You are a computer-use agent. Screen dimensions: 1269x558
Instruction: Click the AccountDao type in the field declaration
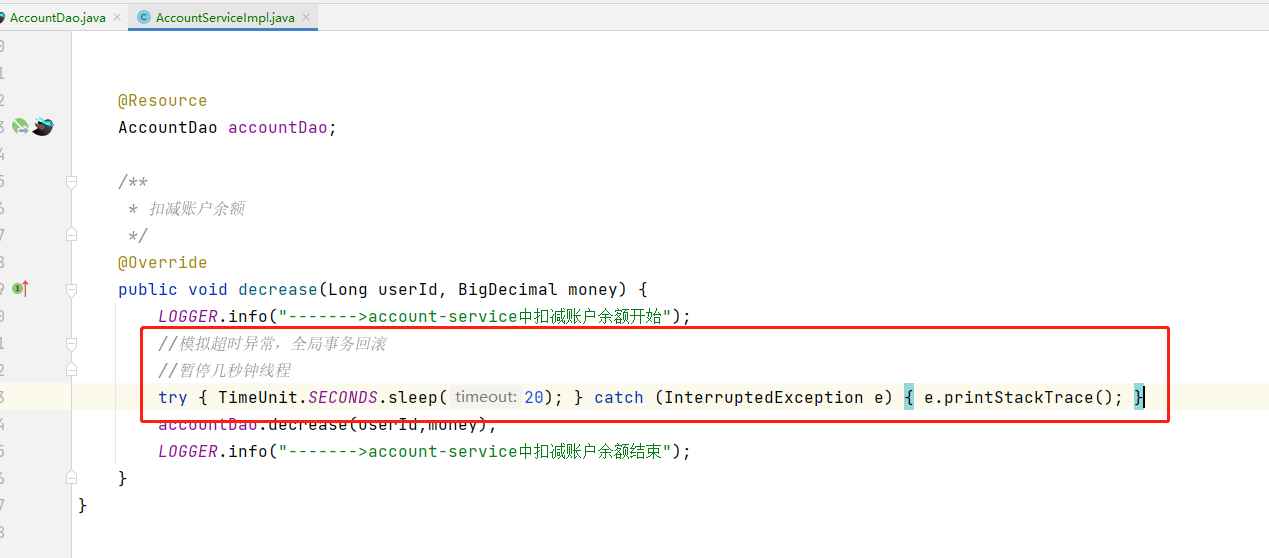tap(168, 127)
